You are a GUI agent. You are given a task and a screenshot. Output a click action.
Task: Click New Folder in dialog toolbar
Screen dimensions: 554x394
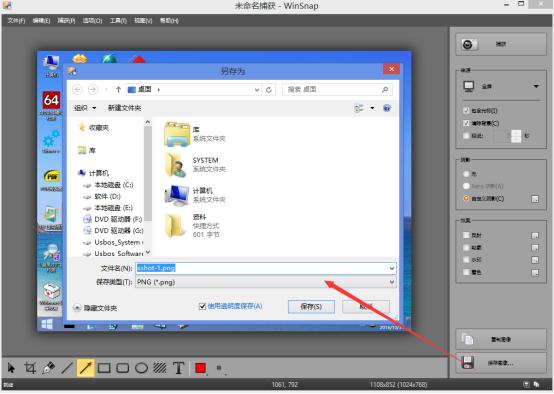pos(124,108)
